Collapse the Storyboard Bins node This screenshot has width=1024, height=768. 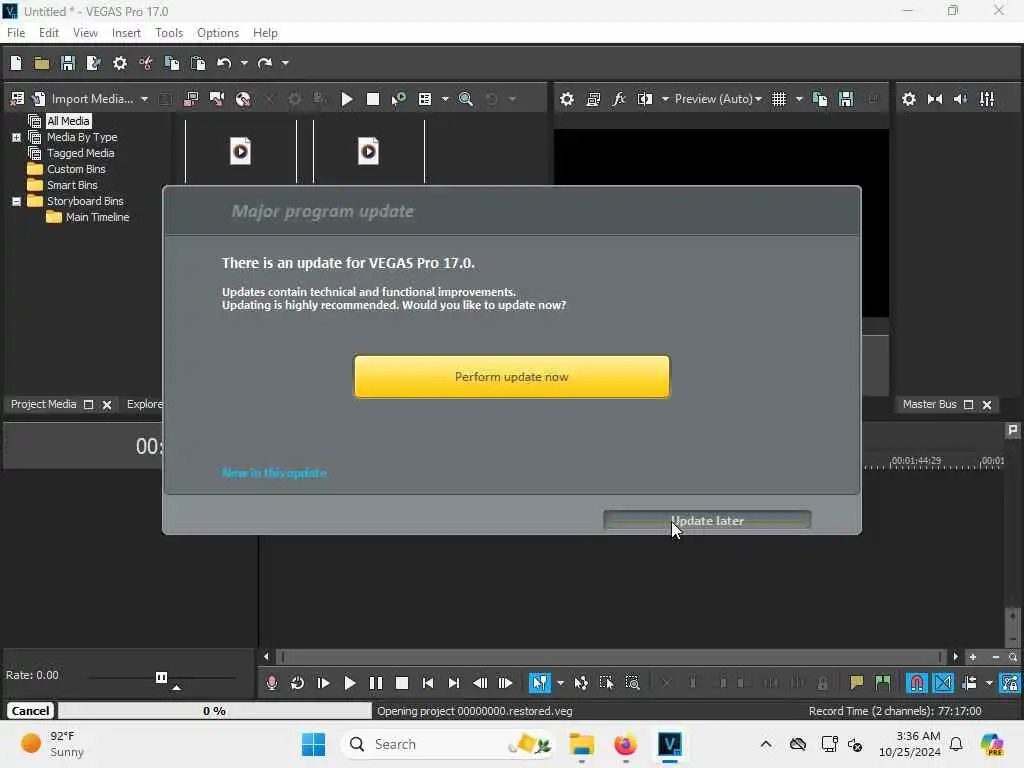16,201
